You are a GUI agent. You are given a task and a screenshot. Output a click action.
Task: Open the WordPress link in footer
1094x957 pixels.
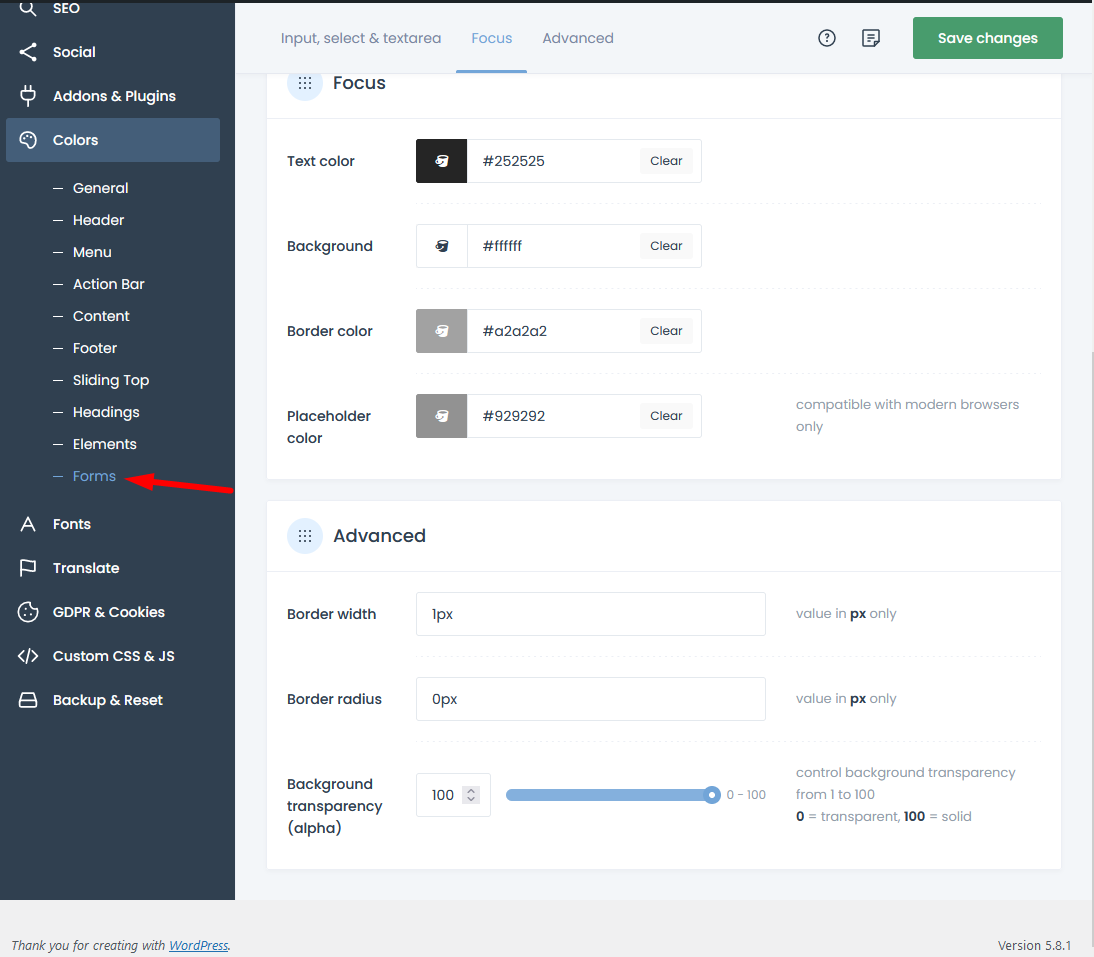pyautogui.click(x=198, y=945)
